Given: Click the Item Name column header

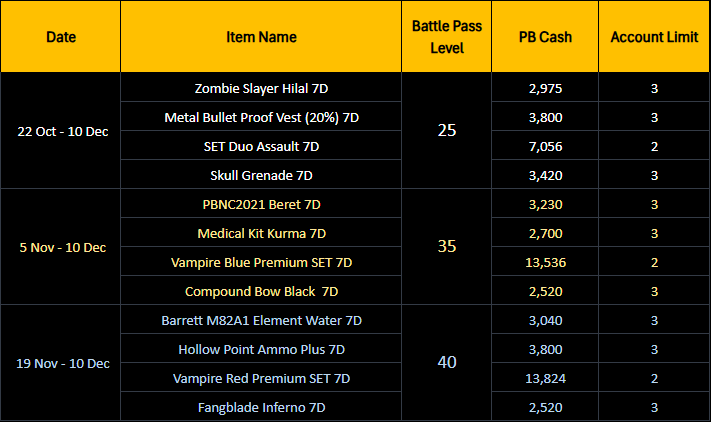Looking at the screenshot, I should tap(261, 37).
